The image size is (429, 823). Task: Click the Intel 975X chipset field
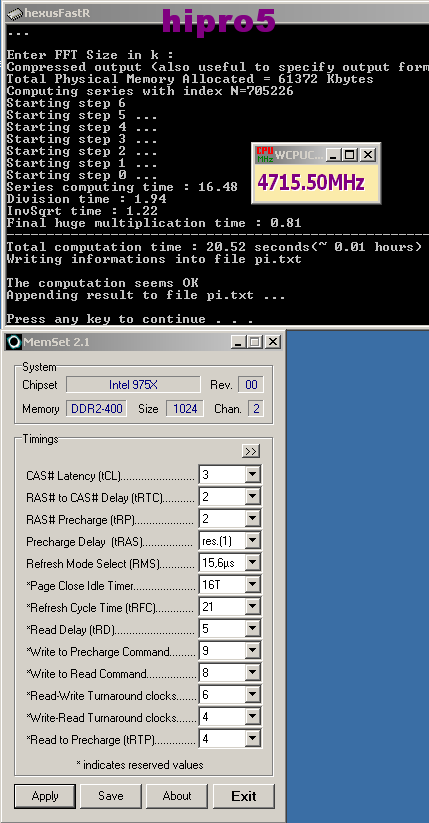coord(133,385)
